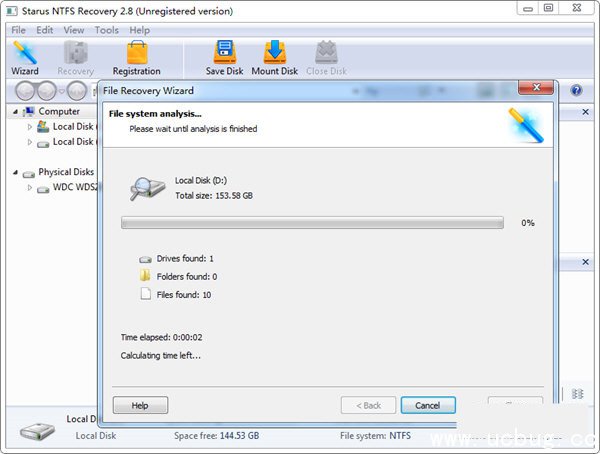Viewport: 600px width, 454px height.
Task: Close the File Recovery Wizard dialog
Action: [536, 87]
